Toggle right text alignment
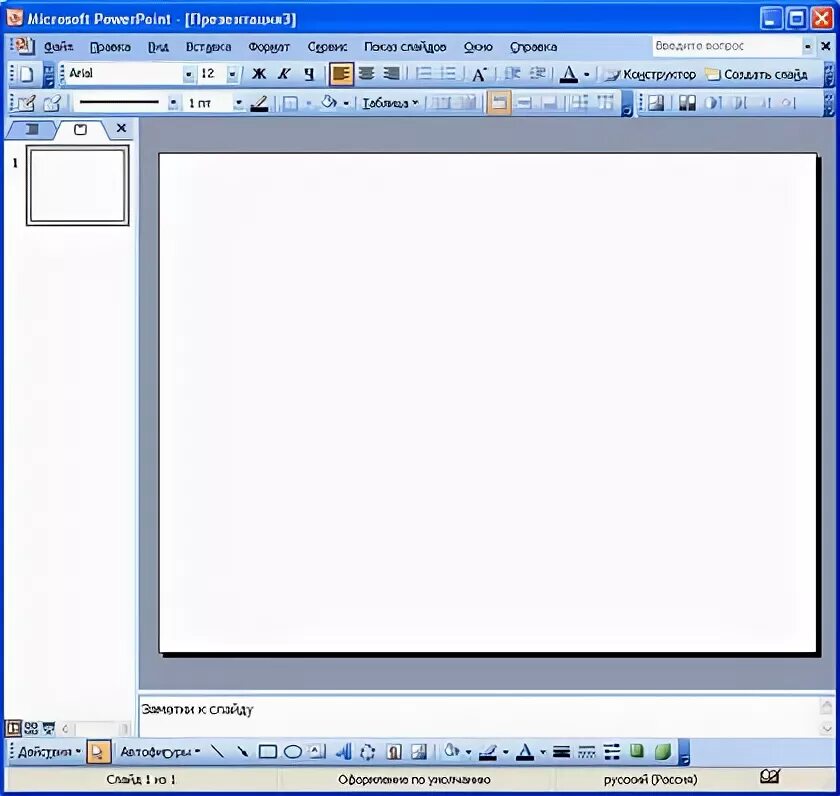The image size is (840, 796). click(x=392, y=74)
